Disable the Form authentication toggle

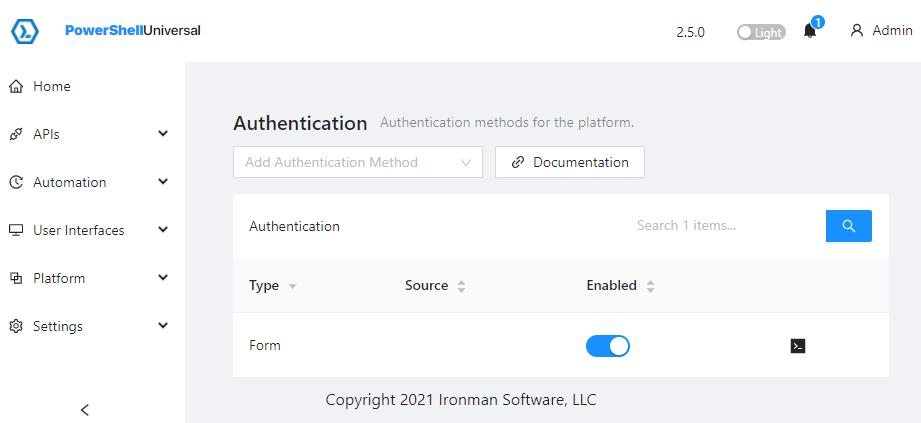point(607,346)
